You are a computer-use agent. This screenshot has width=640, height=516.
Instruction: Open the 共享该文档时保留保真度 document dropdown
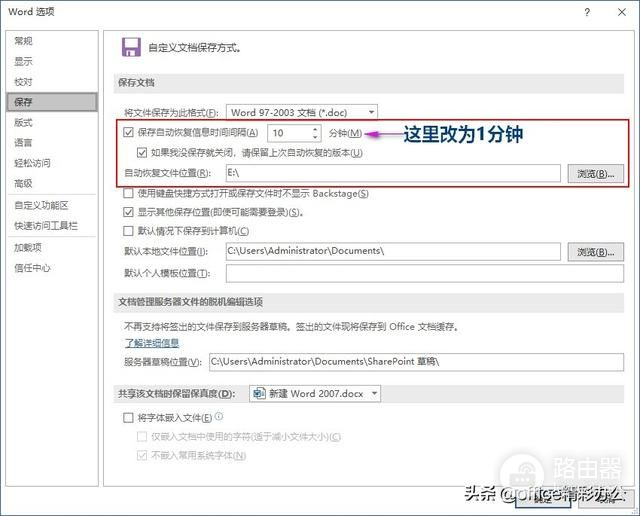click(315, 394)
